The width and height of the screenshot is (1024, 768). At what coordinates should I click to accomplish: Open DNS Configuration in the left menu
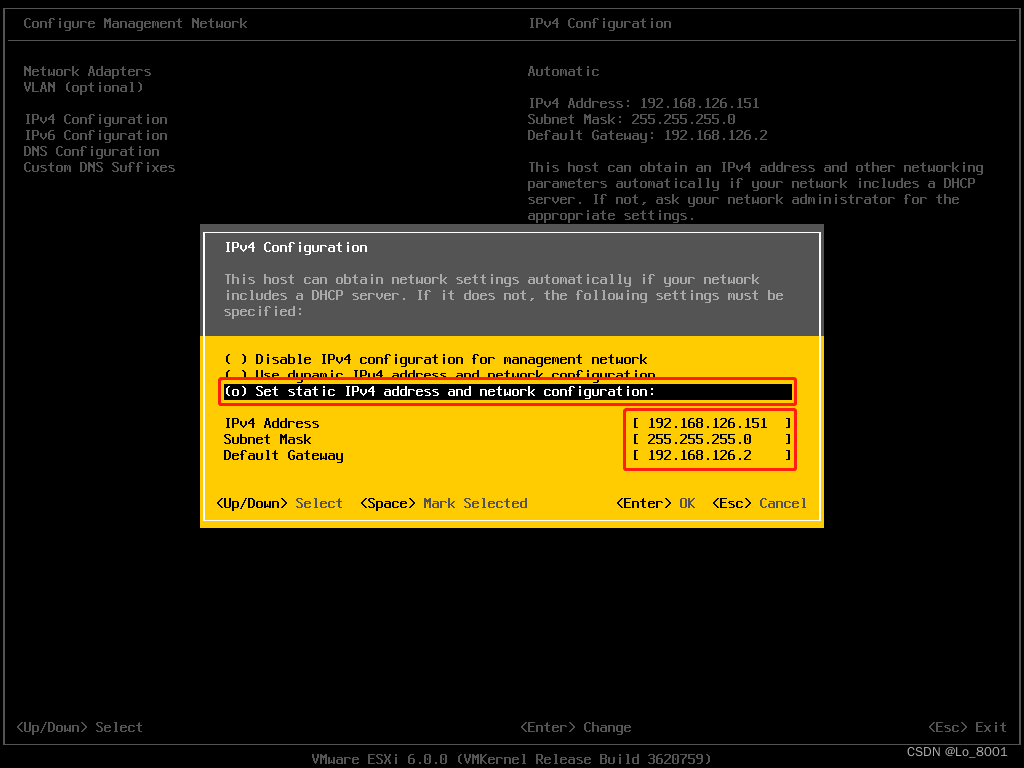pos(91,152)
